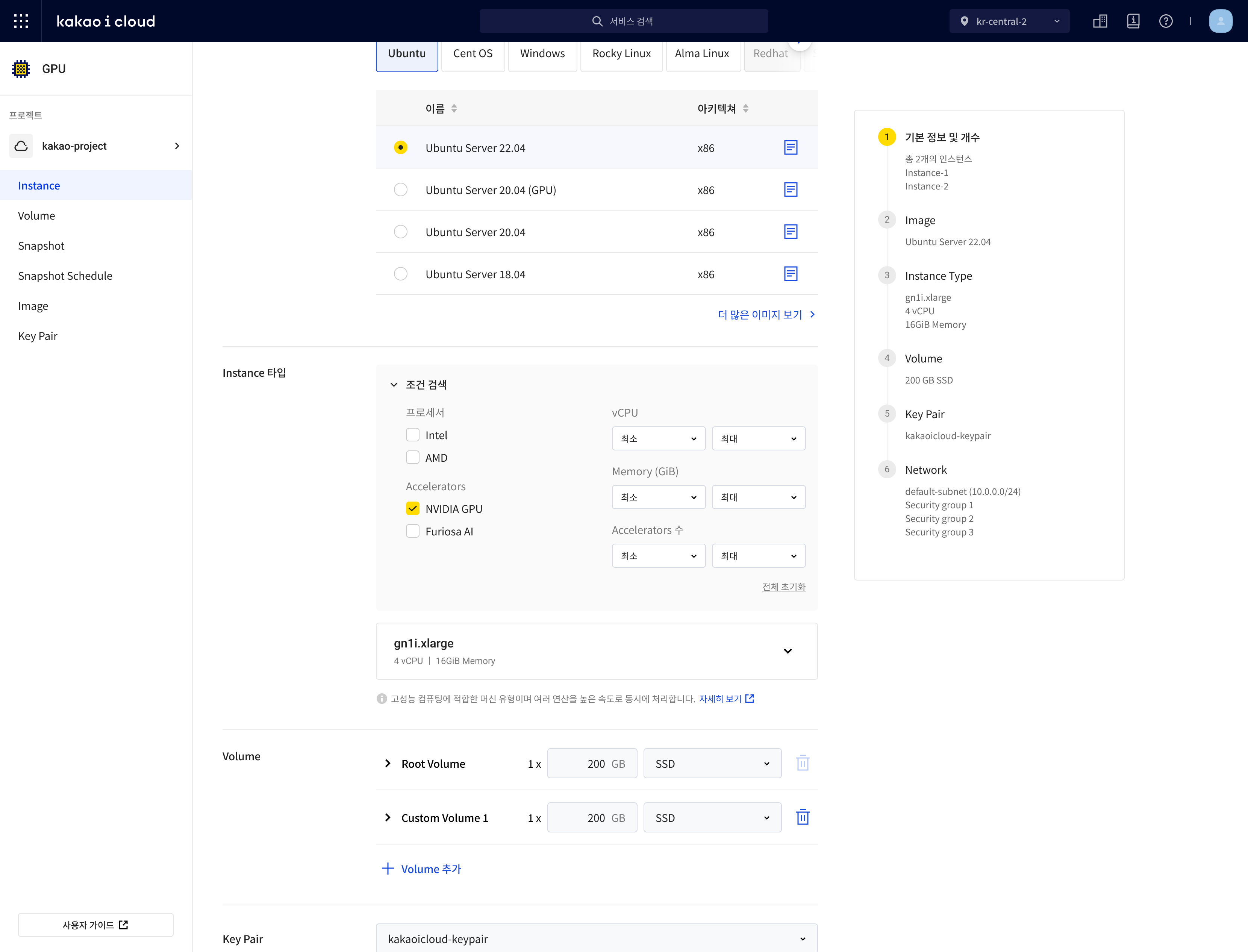The image size is (1248, 952).
Task: View details icon for Ubuntu Server 22.04
Action: (790, 147)
